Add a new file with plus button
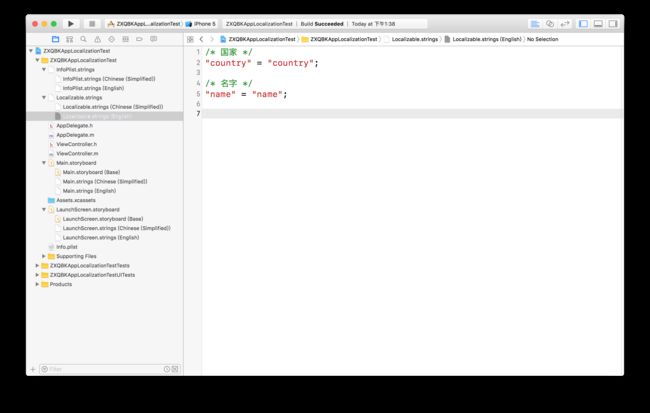 pyautogui.click(x=33, y=369)
